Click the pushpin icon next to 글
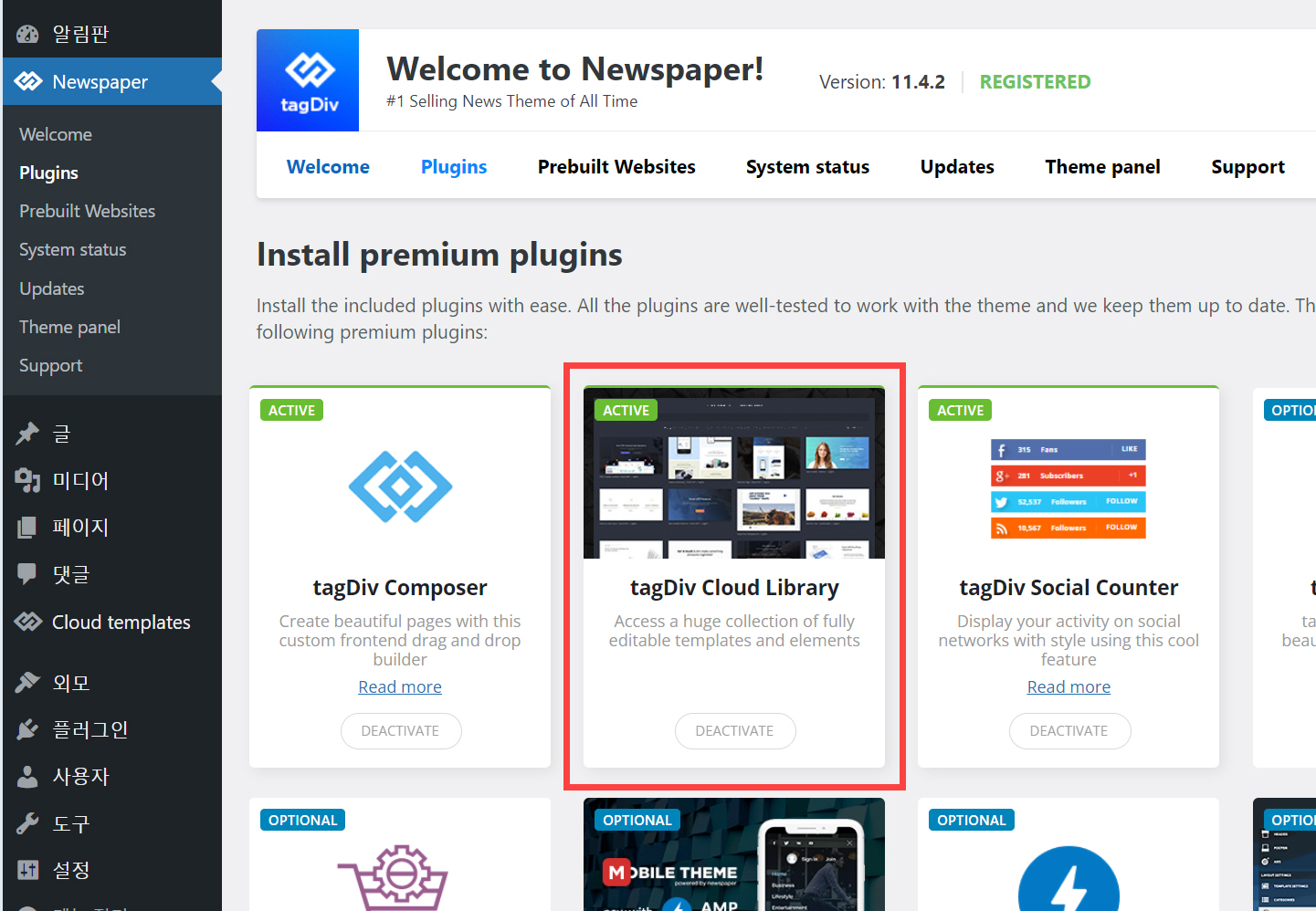The width and height of the screenshot is (1316, 911). 27,433
